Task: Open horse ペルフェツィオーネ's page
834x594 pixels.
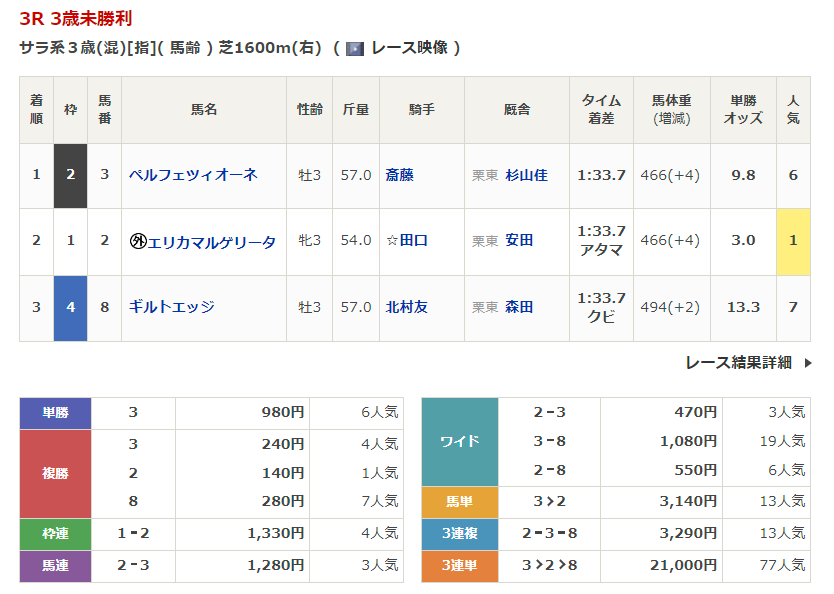Action: [193, 175]
